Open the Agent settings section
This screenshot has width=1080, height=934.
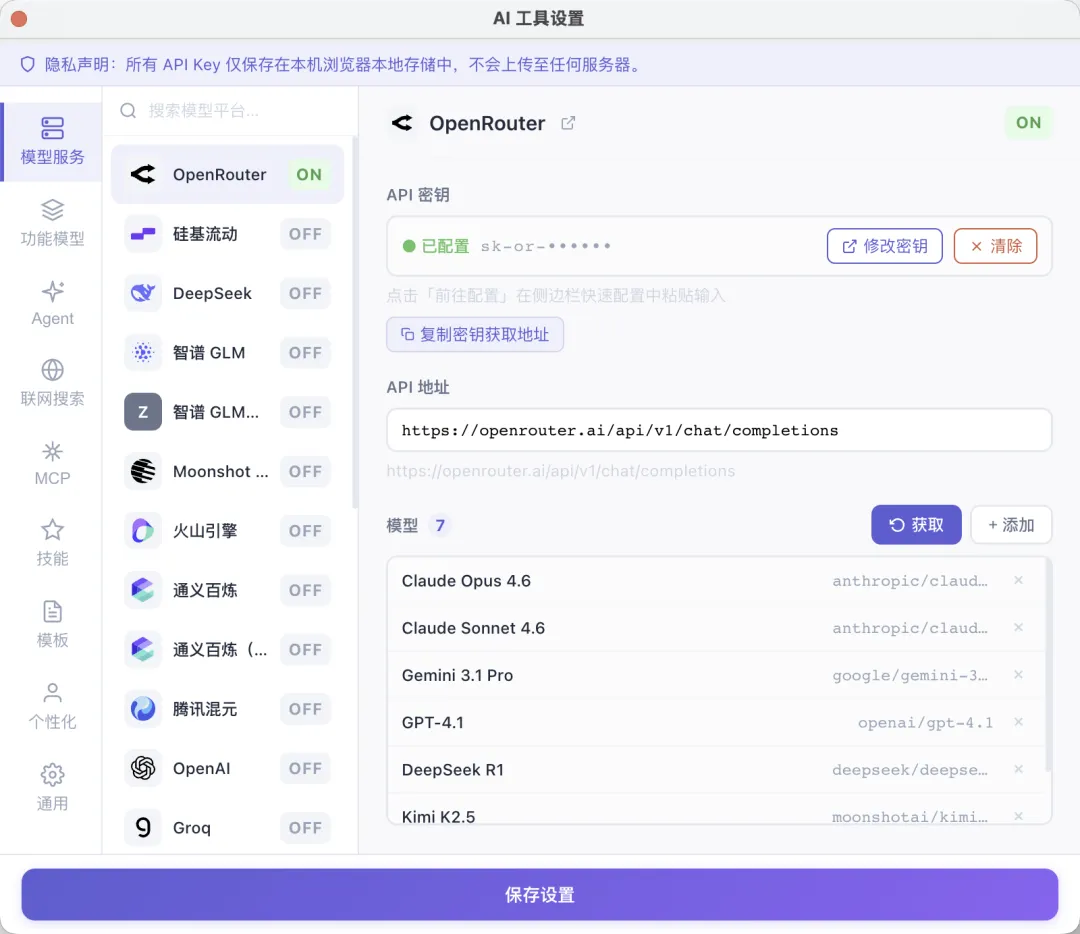[x=52, y=304]
